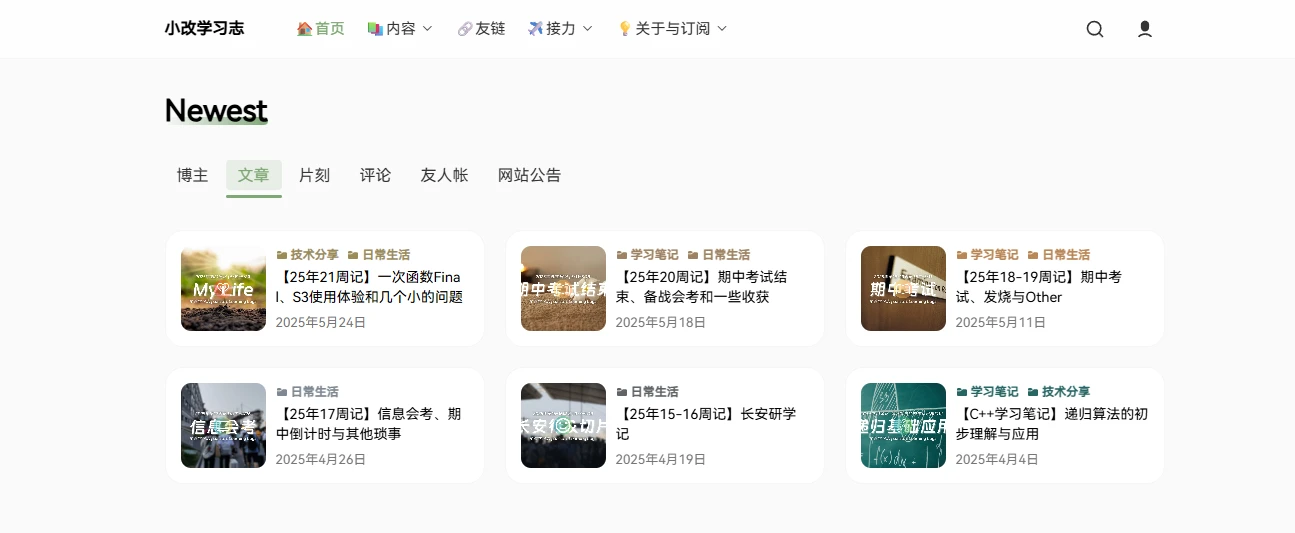Click the airplane icon beside 接力
This screenshot has height=533, width=1295.
[x=535, y=29]
